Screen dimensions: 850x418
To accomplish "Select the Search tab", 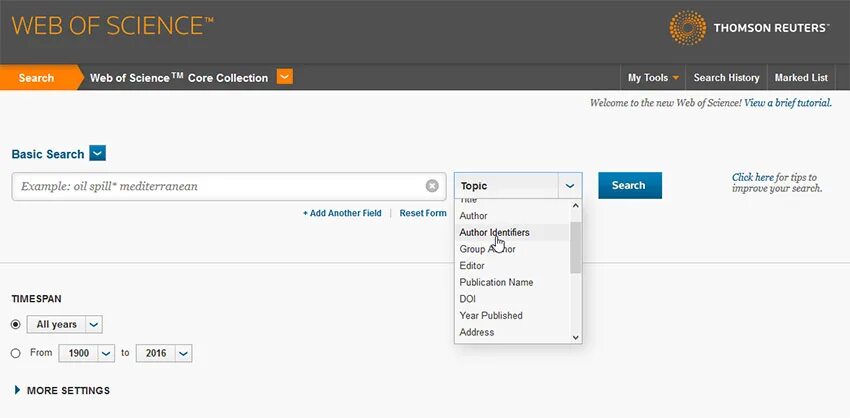I will click(x=37, y=78).
